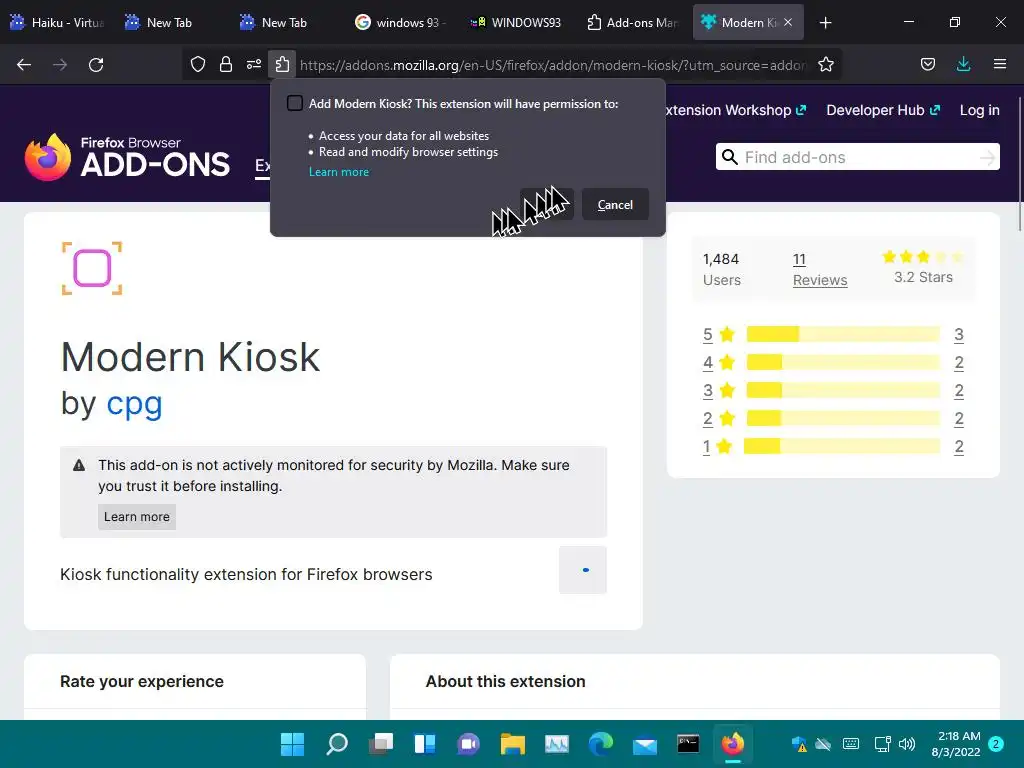Switch to the second New Tab
The width and height of the screenshot is (1024, 768).
283,22
